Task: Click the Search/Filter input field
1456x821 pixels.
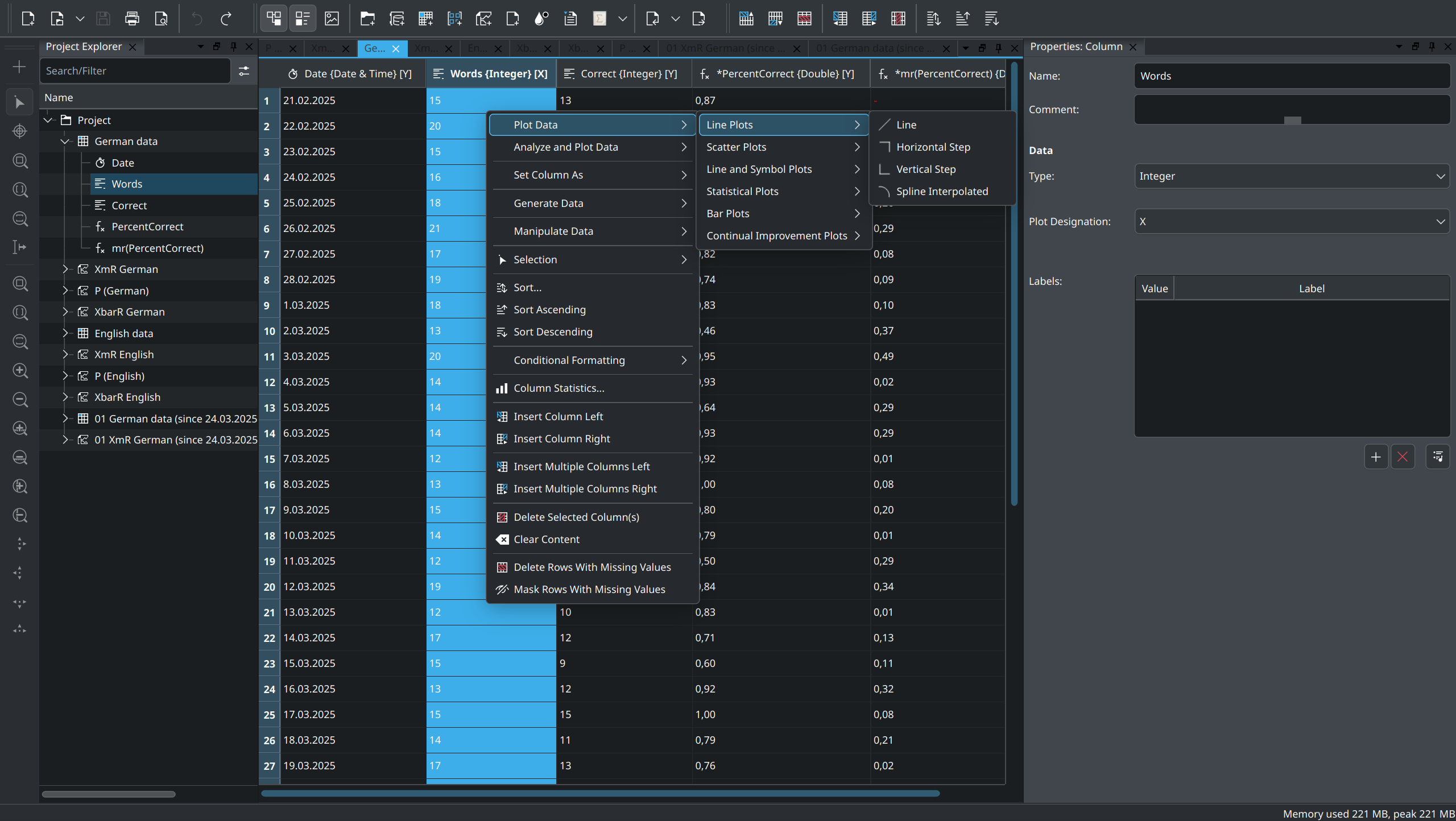Action: (x=135, y=71)
